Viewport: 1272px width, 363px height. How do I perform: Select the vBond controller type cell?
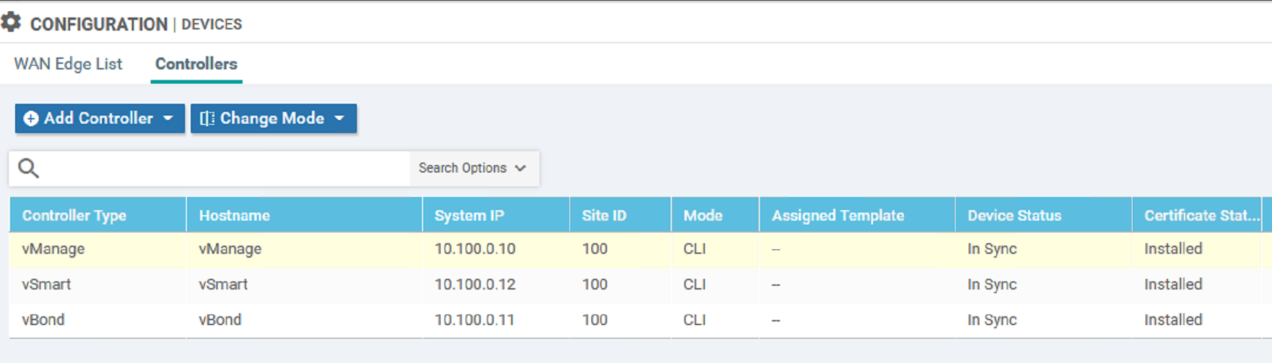click(x=44, y=321)
